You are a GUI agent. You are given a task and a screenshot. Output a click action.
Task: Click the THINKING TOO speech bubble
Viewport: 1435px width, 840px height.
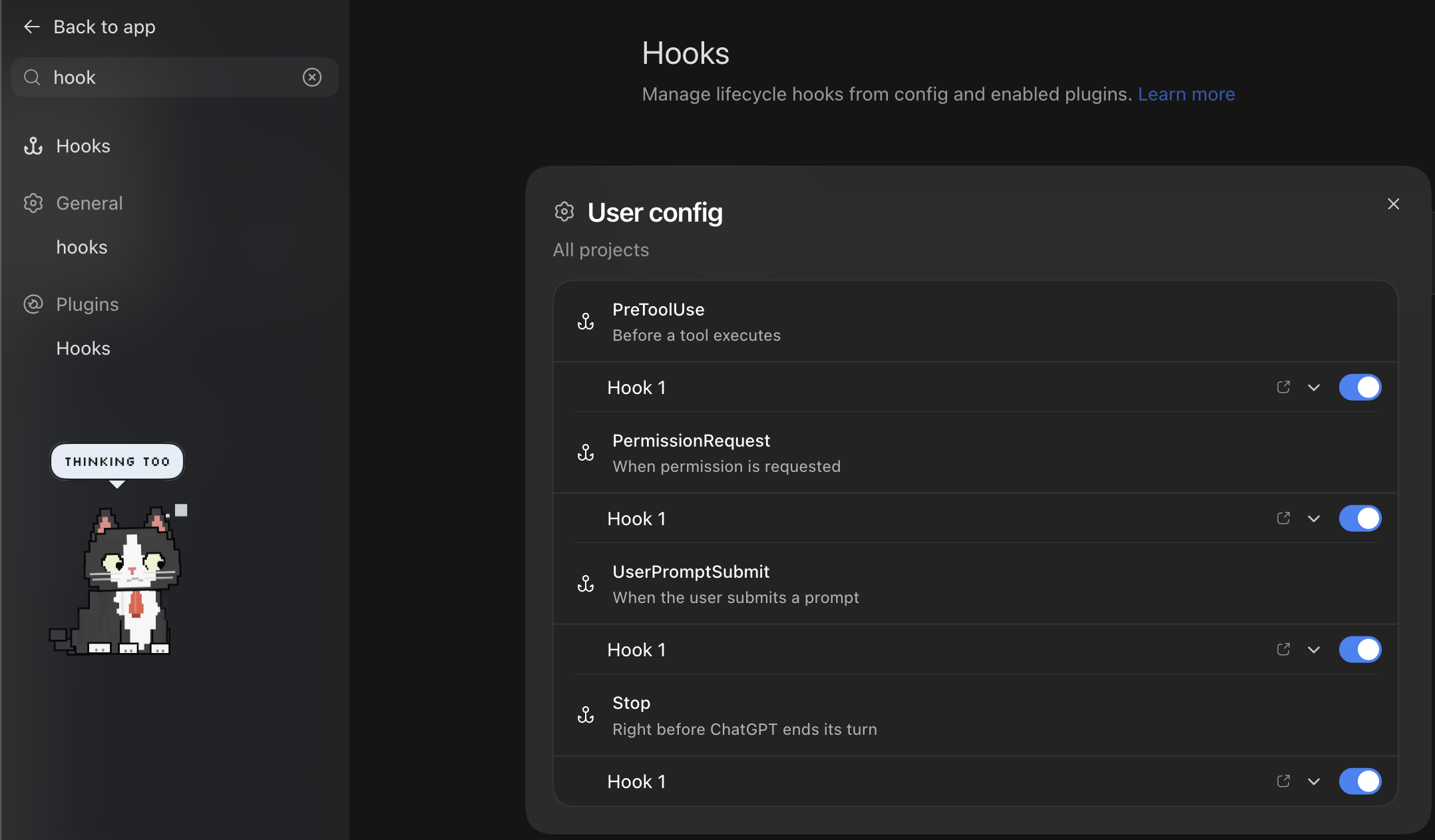[117, 461]
